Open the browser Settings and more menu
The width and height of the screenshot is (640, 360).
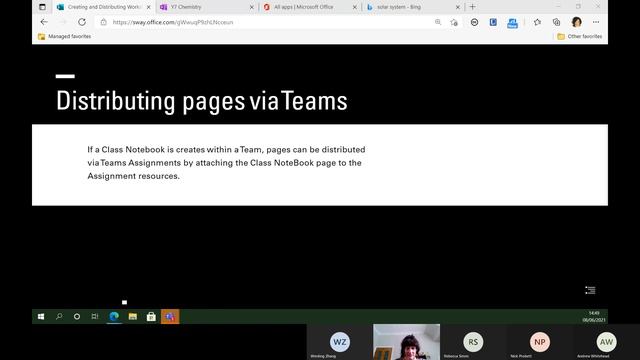[596, 22]
